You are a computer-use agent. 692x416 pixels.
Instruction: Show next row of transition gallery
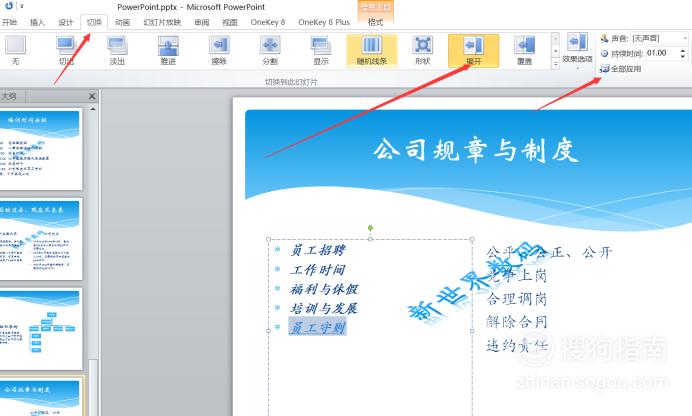click(x=556, y=52)
